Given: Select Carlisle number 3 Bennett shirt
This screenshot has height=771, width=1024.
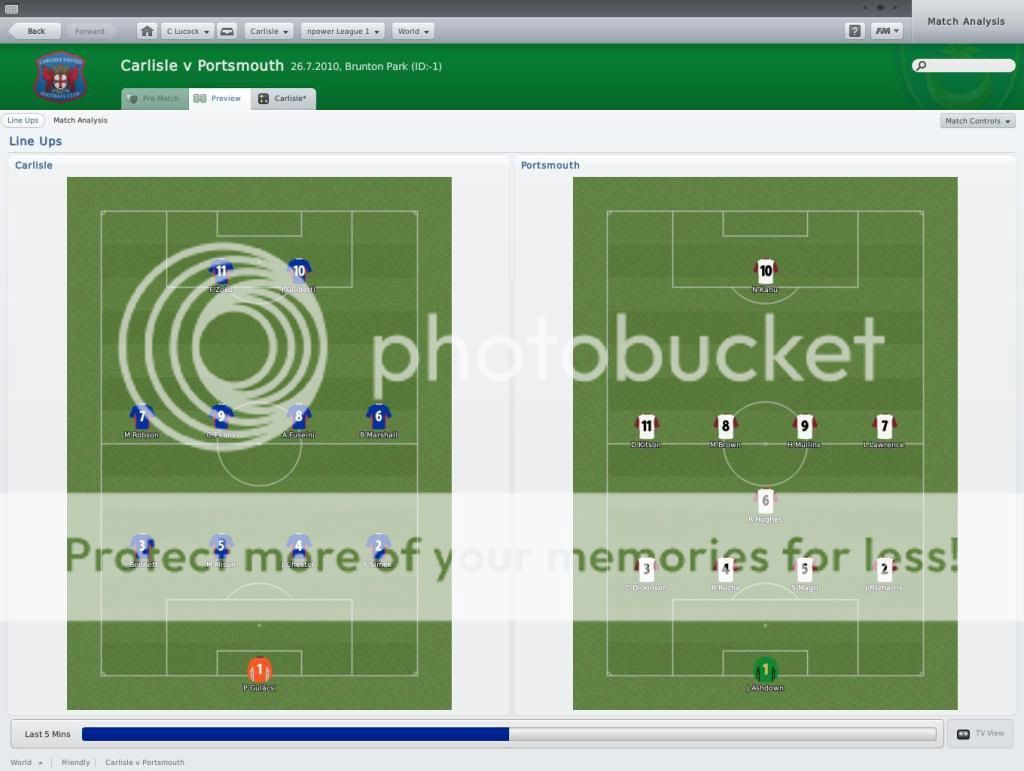Looking at the screenshot, I should coord(142,545).
